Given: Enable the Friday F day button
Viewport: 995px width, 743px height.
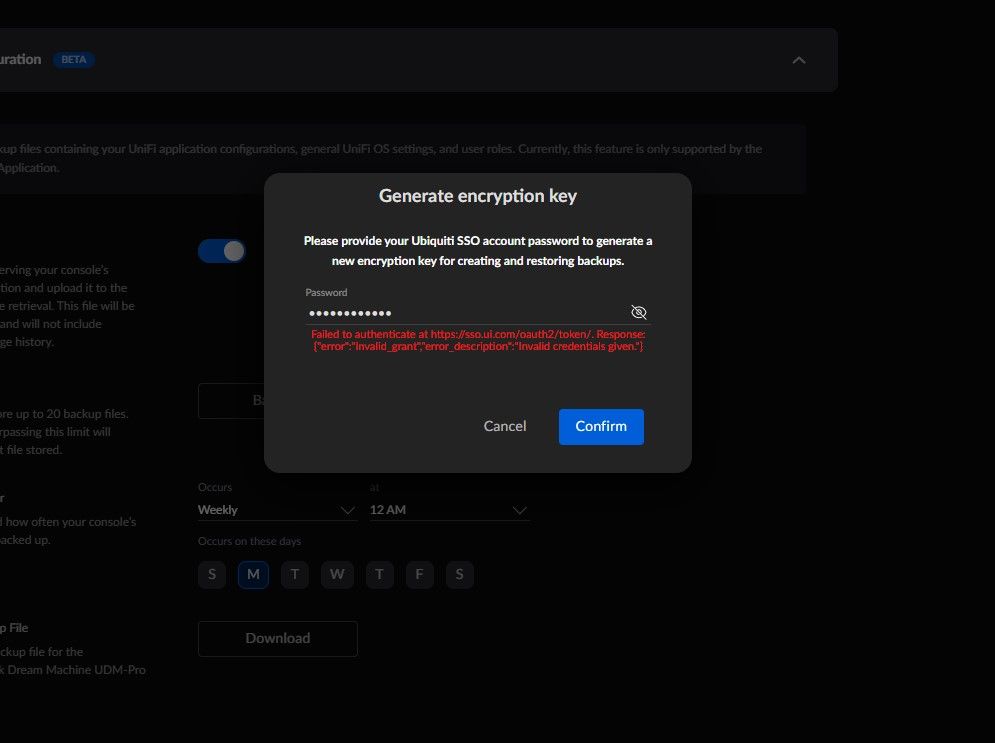Looking at the screenshot, I should (x=419, y=574).
